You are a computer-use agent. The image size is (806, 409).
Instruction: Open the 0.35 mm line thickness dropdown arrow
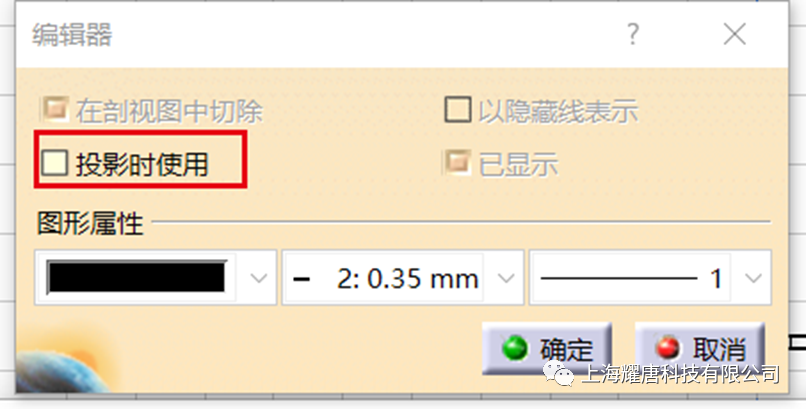pos(506,278)
